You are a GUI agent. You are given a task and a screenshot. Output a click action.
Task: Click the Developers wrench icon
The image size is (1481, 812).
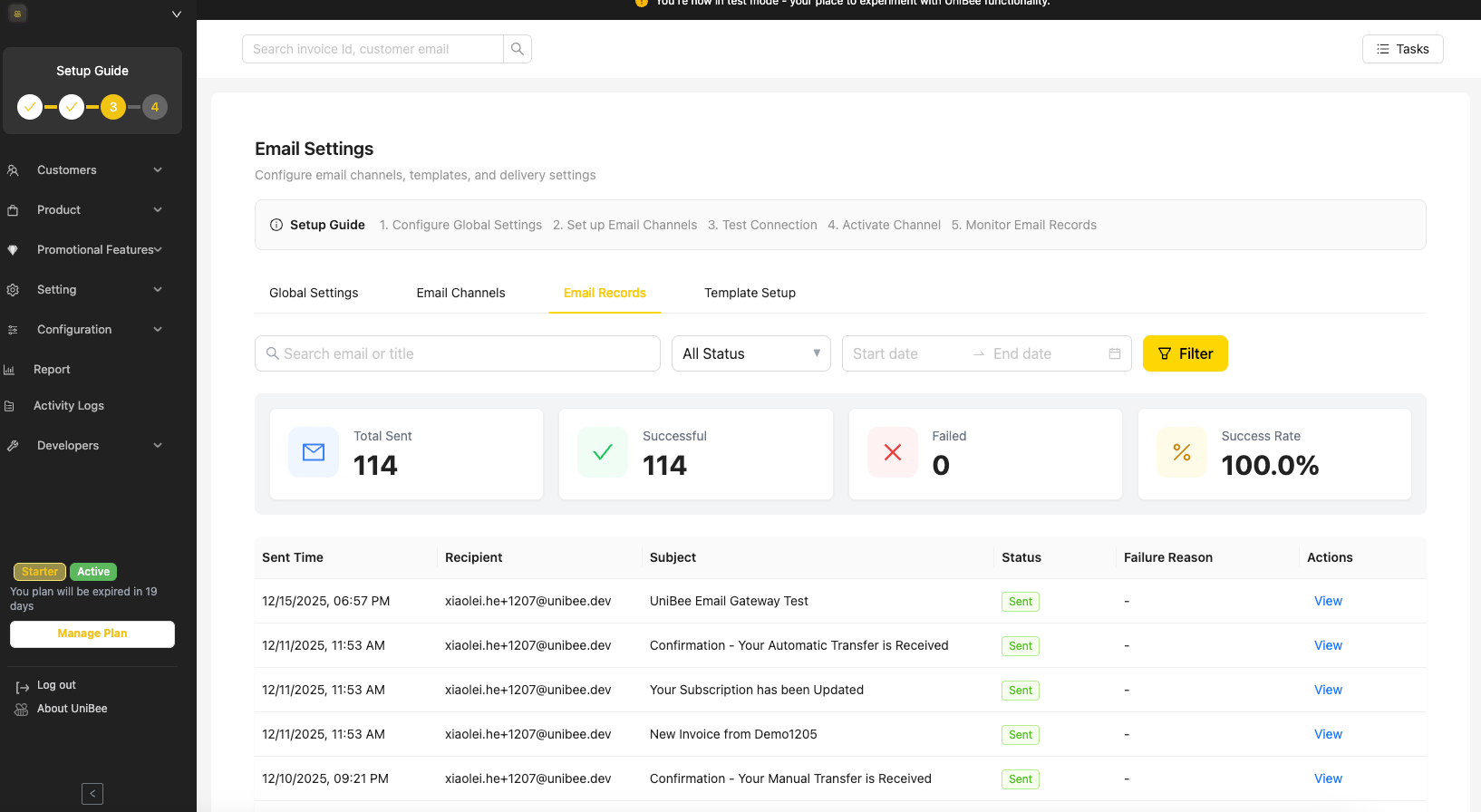click(x=13, y=446)
